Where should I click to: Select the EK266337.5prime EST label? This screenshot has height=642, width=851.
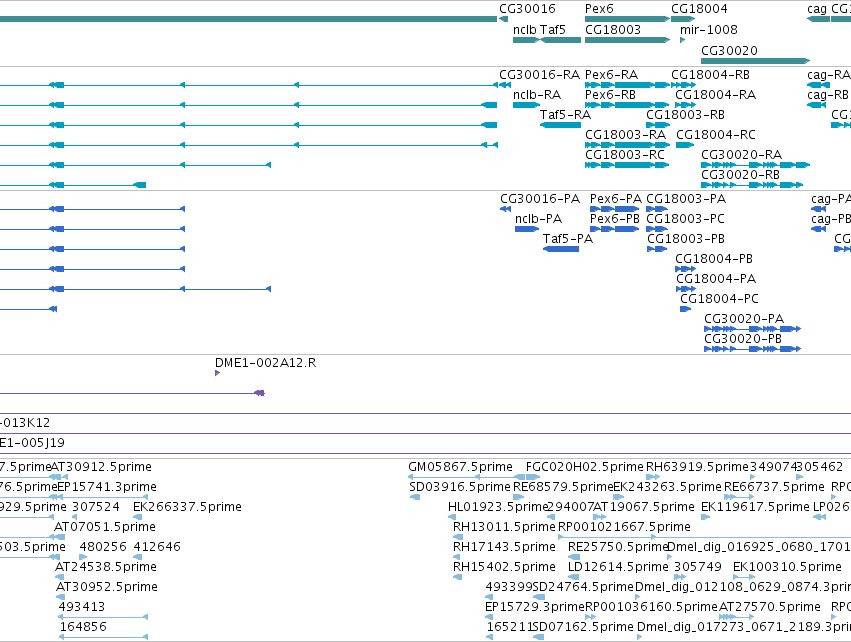(x=187, y=506)
